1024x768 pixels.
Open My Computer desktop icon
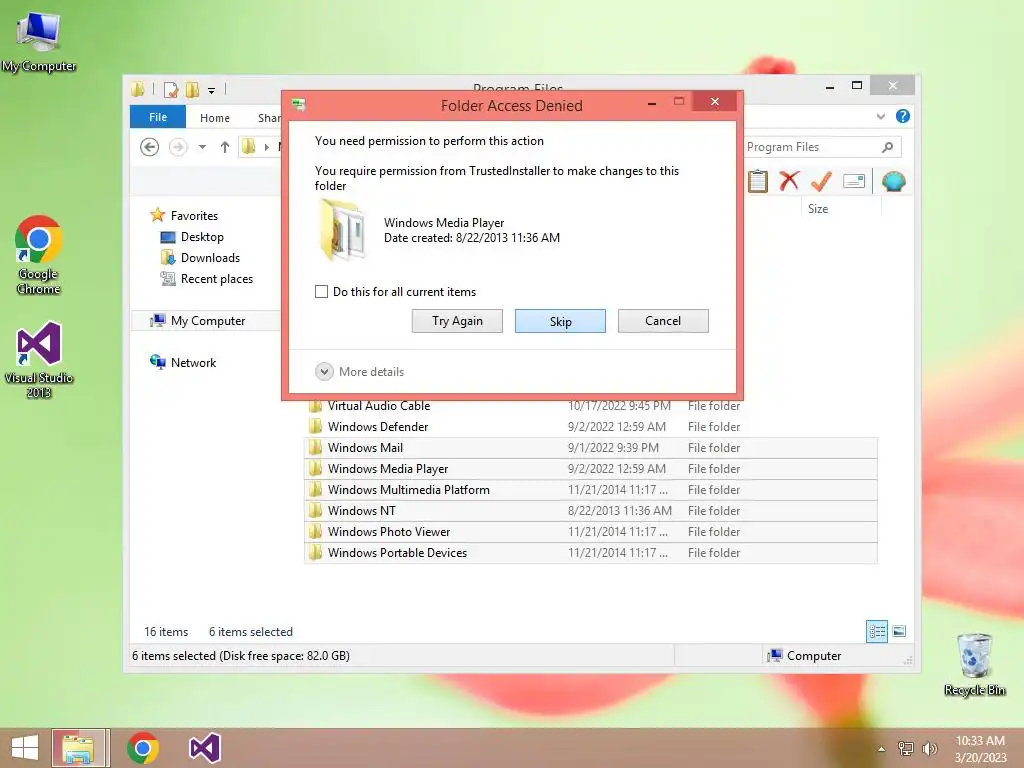(x=39, y=40)
